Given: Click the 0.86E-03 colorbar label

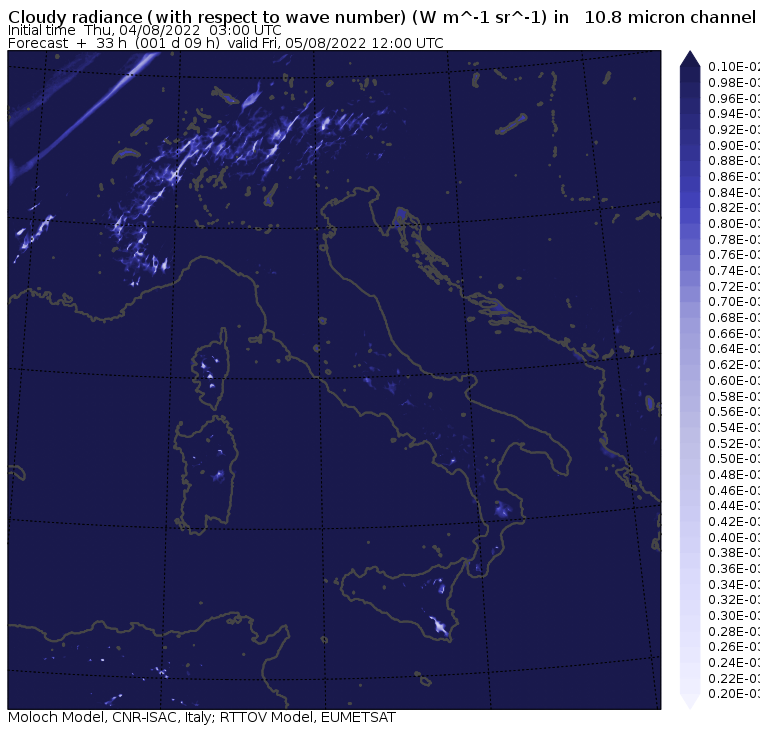Looking at the screenshot, I should pos(733,176).
